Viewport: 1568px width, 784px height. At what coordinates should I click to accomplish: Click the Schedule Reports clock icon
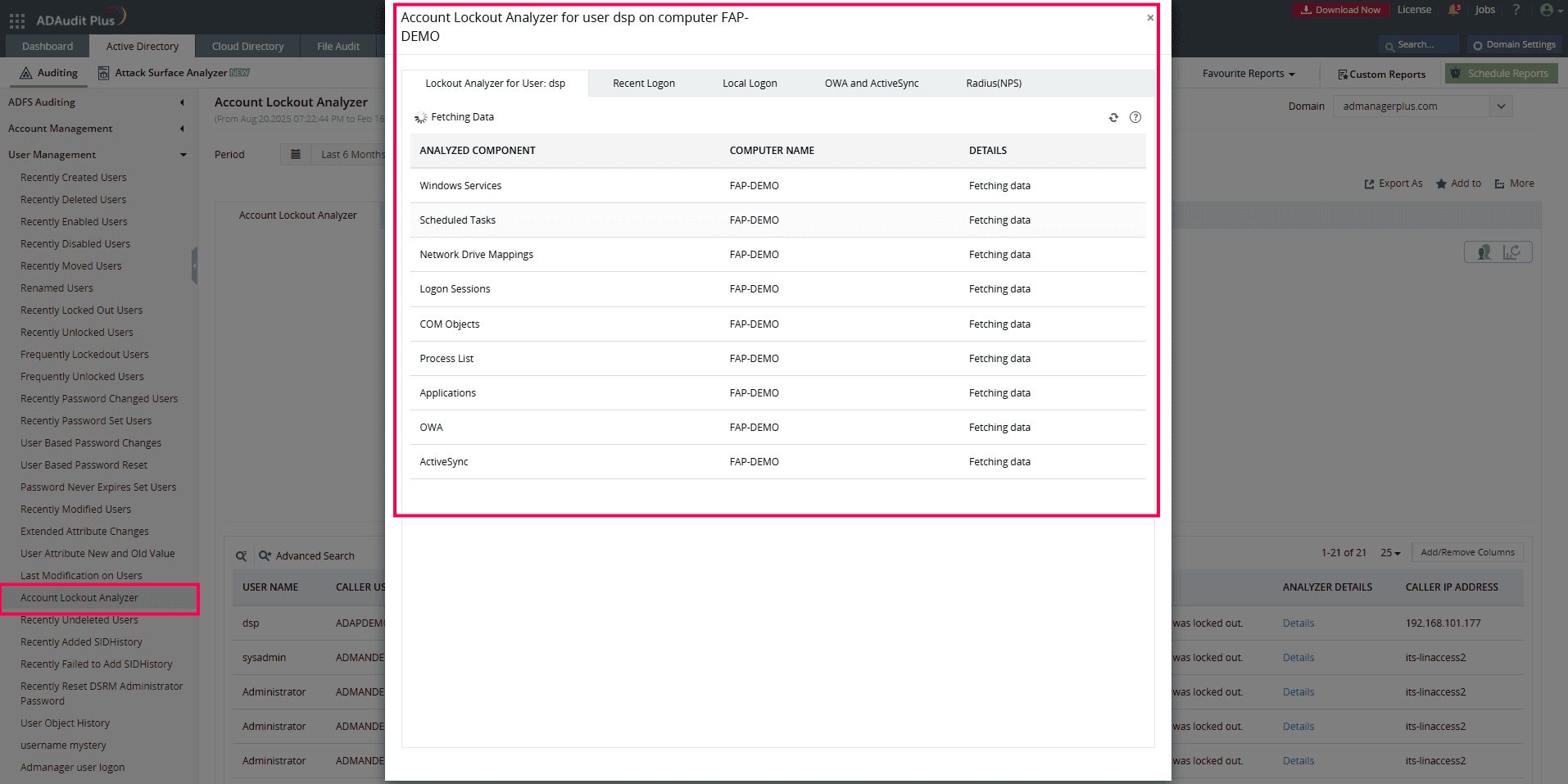1456,74
